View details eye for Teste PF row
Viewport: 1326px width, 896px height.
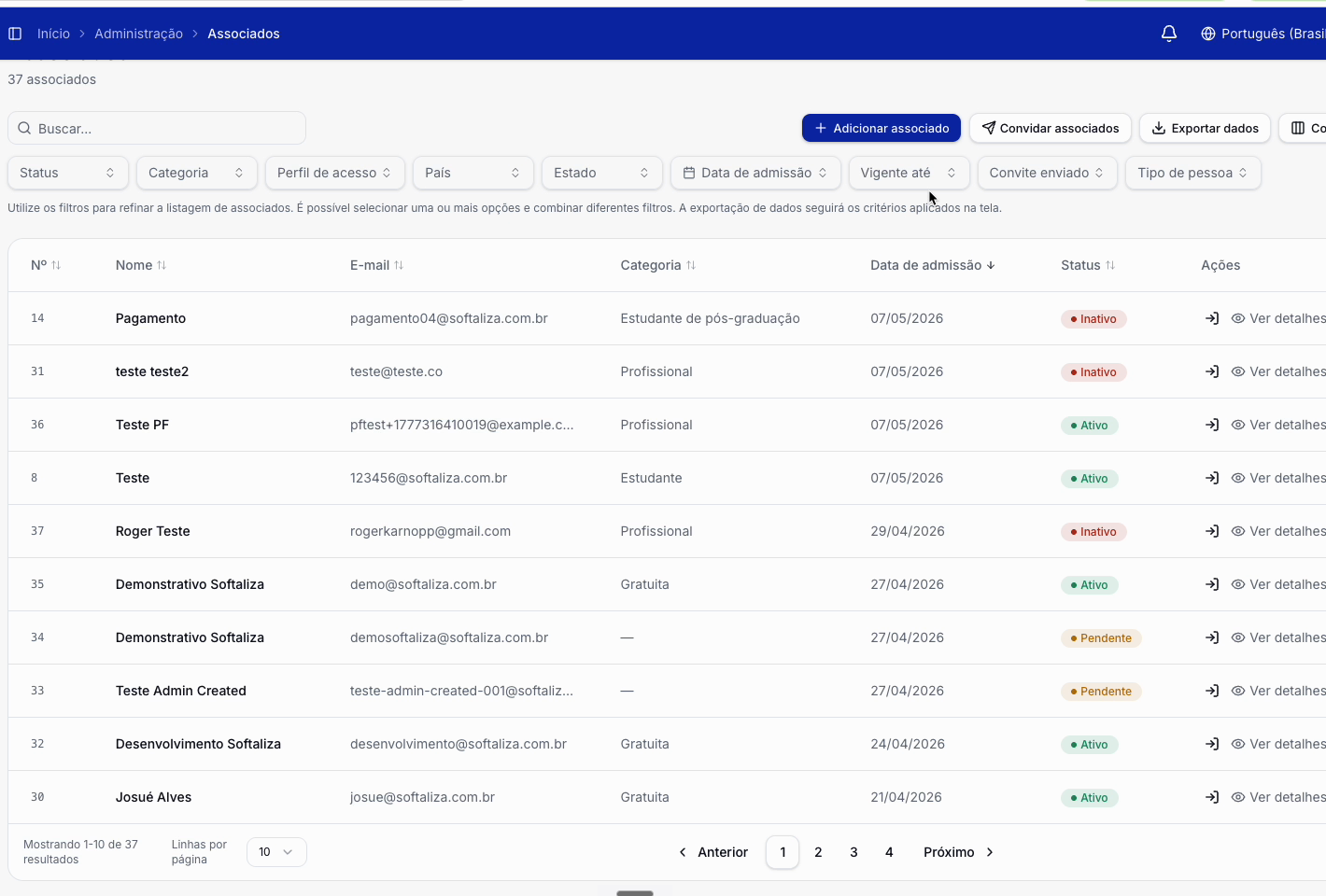click(1238, 425)
